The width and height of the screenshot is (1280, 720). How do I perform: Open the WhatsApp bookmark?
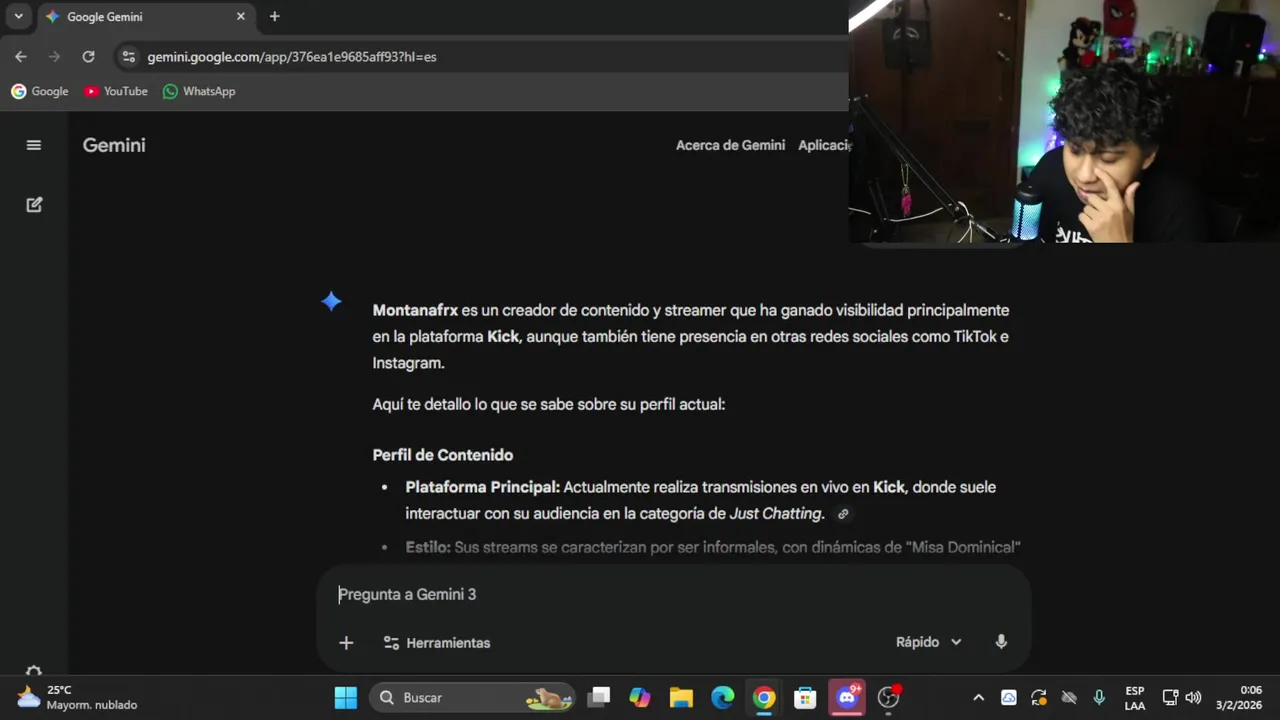click(199, 91)
